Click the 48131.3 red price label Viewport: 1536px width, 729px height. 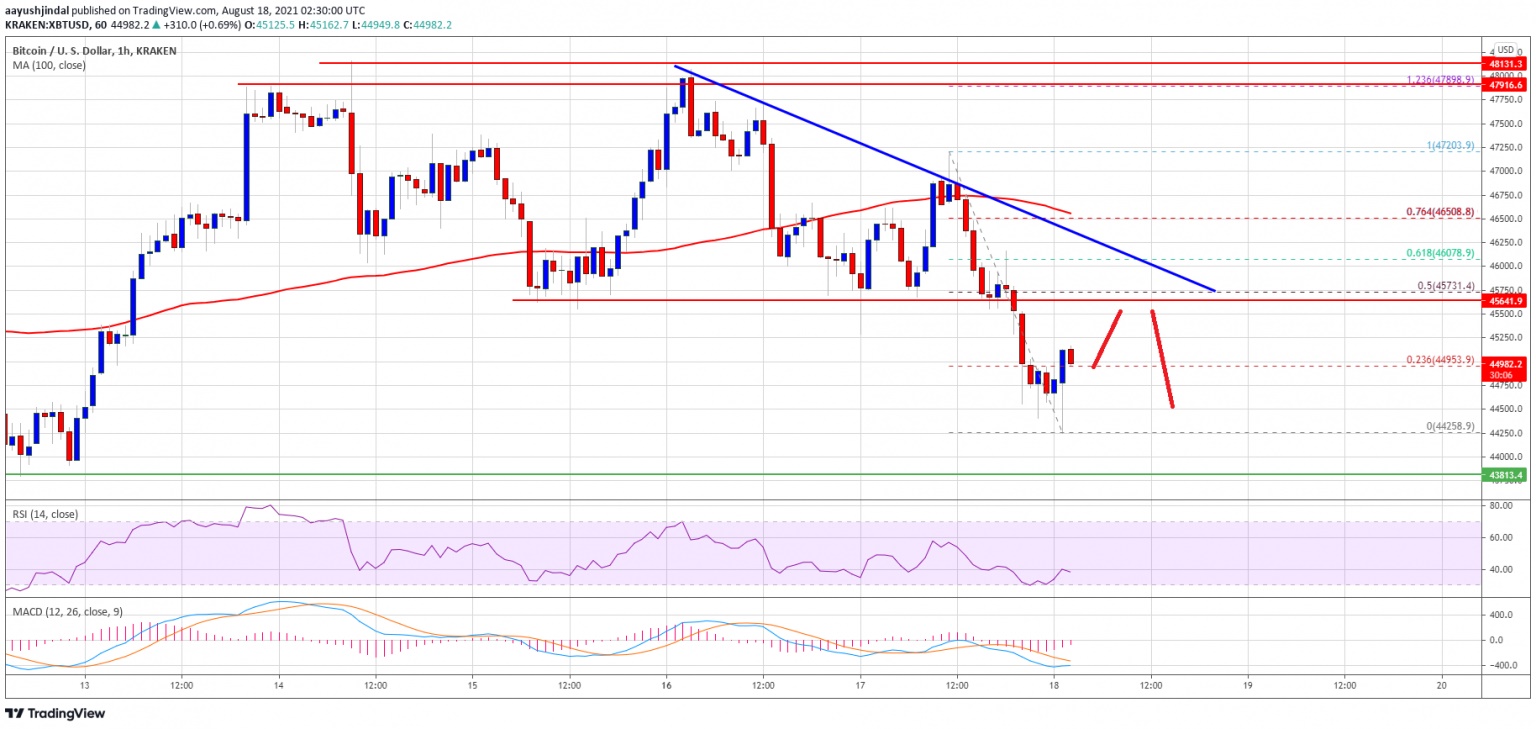click(x=1505, y=63)
